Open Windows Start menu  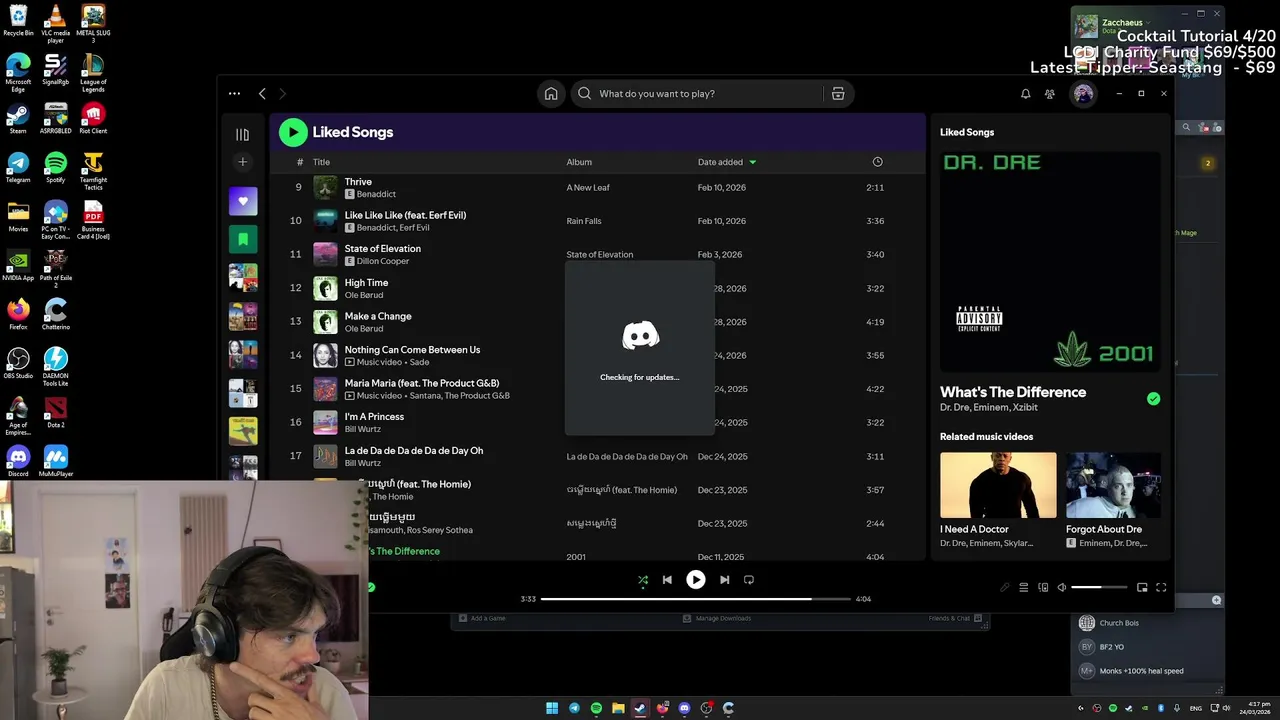(552, 708)
